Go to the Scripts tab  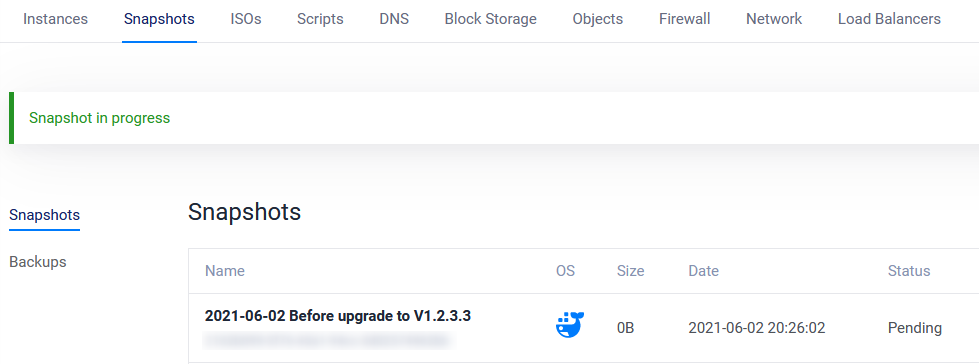tap(320, 19)
